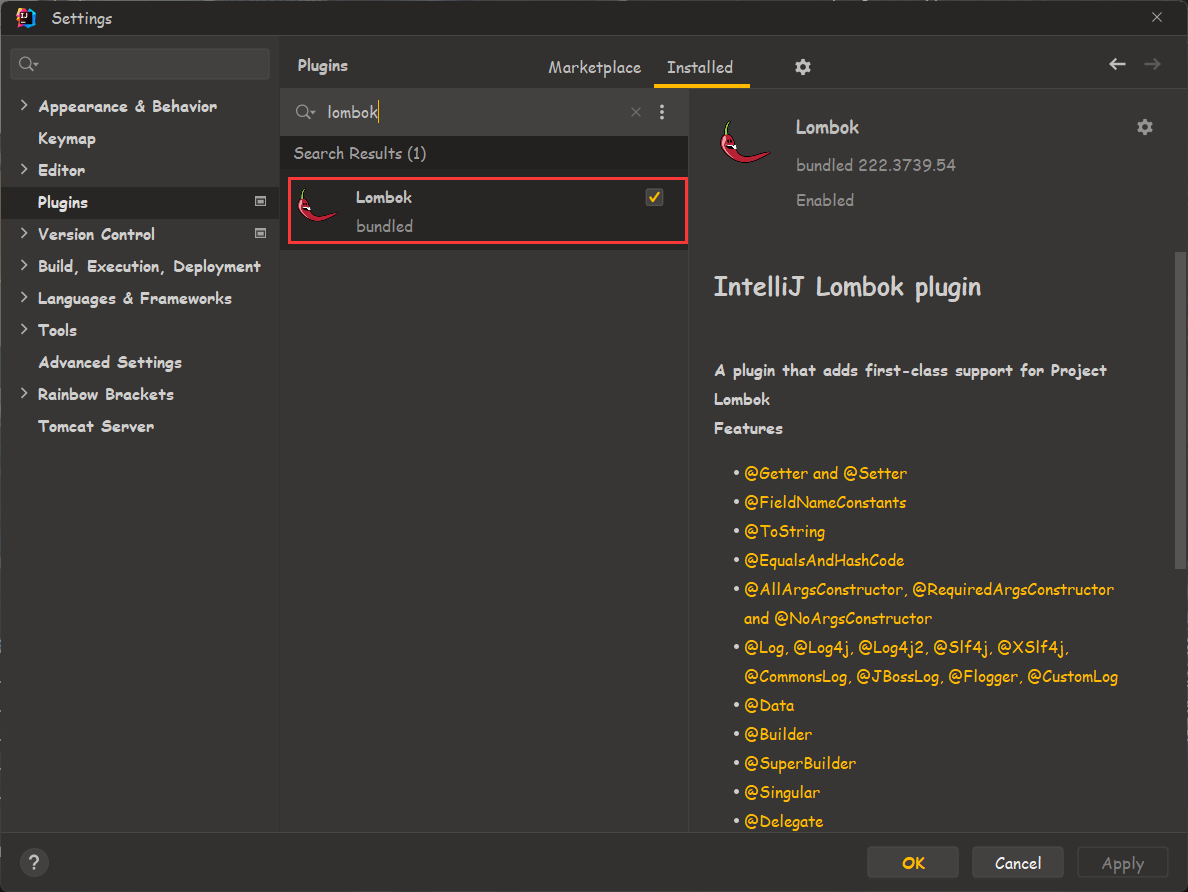Click the Features heading text

click(x=748, y=428)
